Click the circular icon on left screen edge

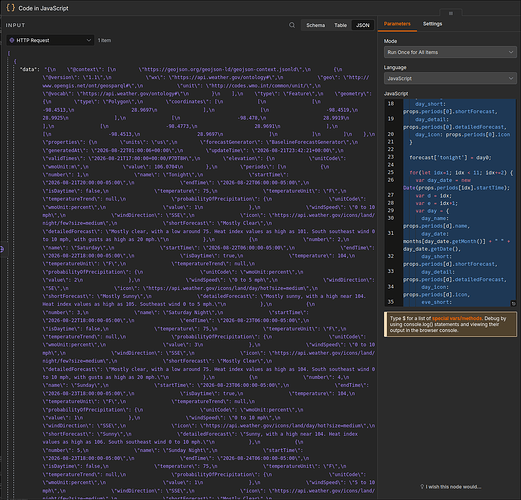coord(2,249)
